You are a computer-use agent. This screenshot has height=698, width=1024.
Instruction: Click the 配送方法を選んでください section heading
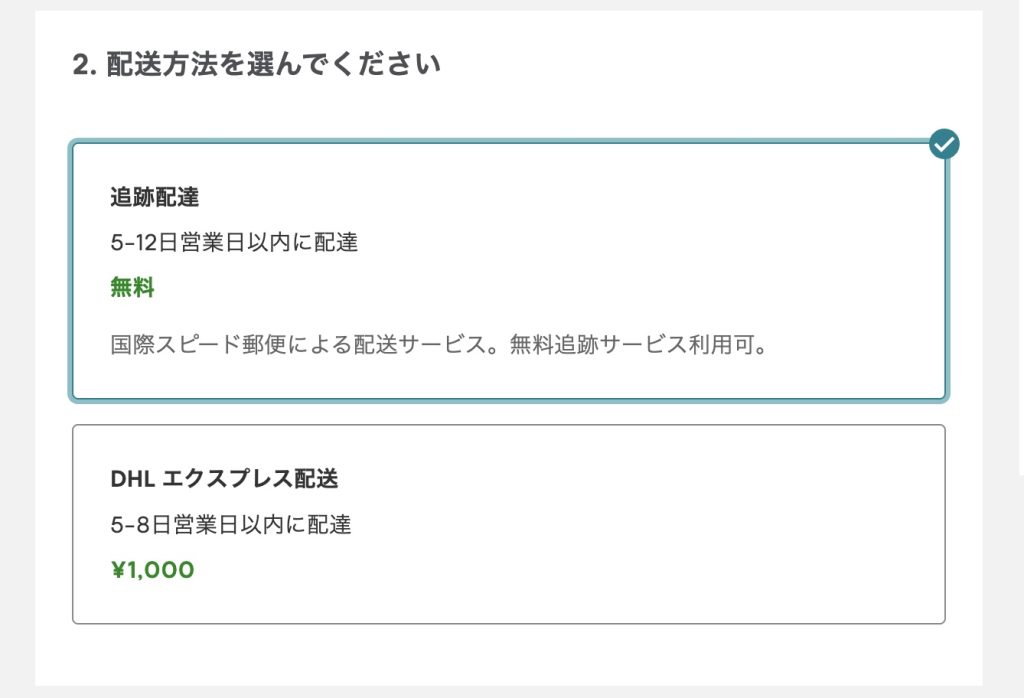[x=272, y=66]
